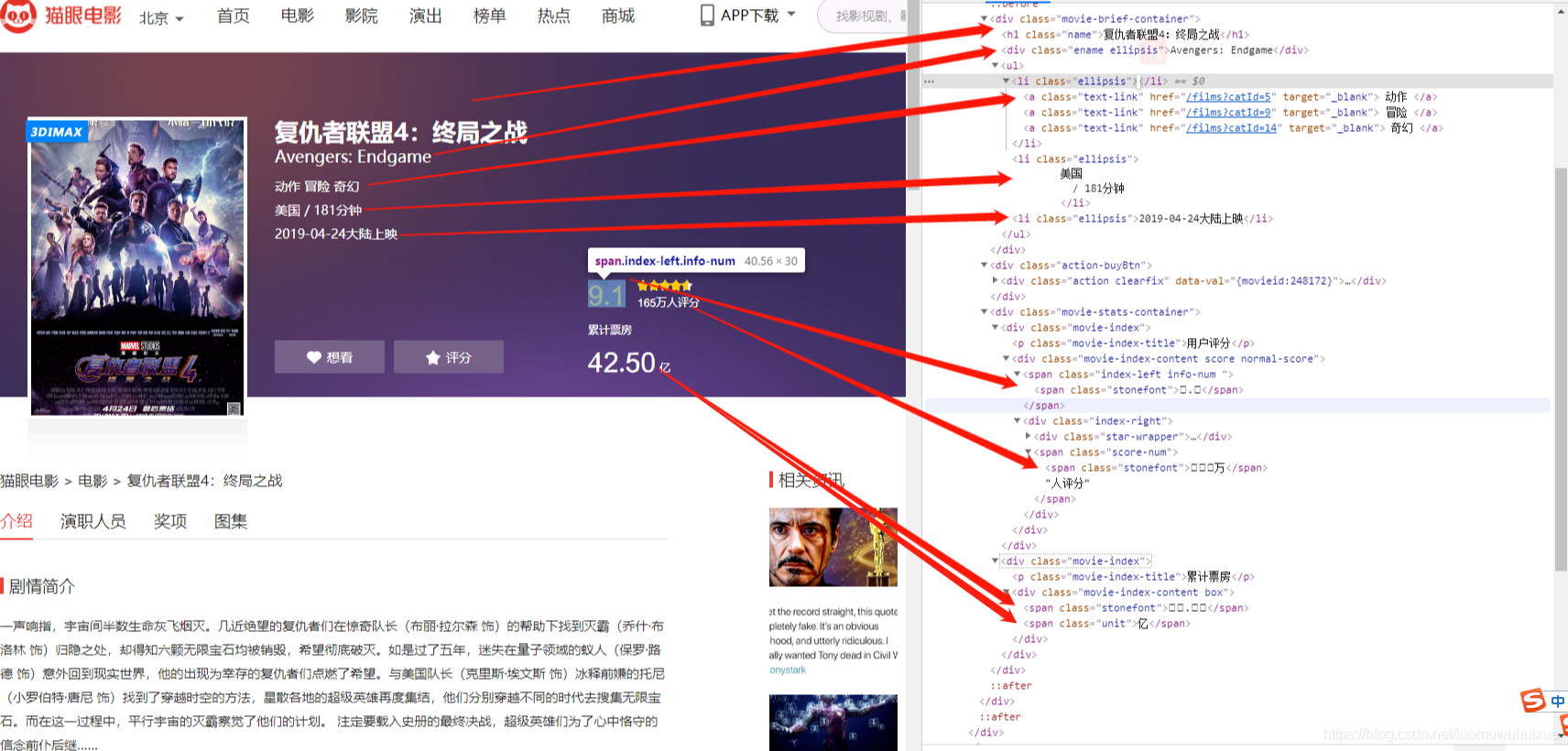The width and height of the screenshot is (1568, 751).
Task: Click the 2019-04-24大陆上映 text on page
Action: click(336, 234)
